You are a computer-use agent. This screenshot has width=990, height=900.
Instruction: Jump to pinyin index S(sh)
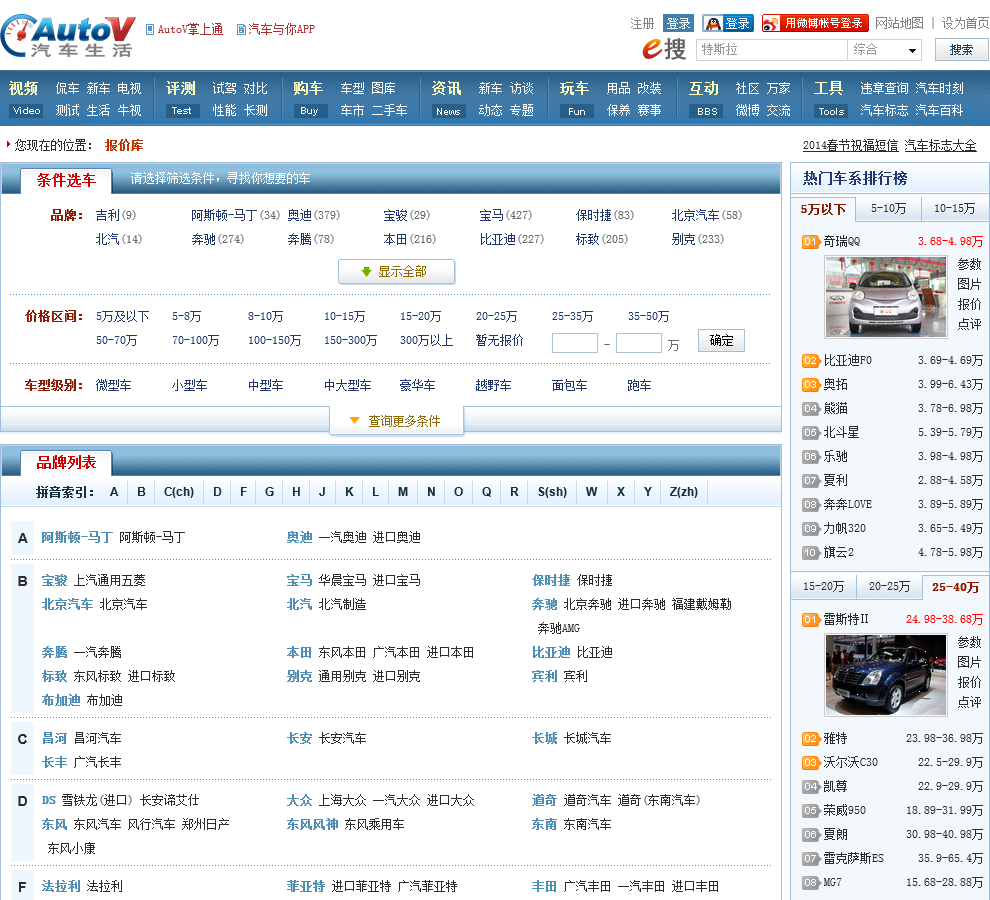552,492
